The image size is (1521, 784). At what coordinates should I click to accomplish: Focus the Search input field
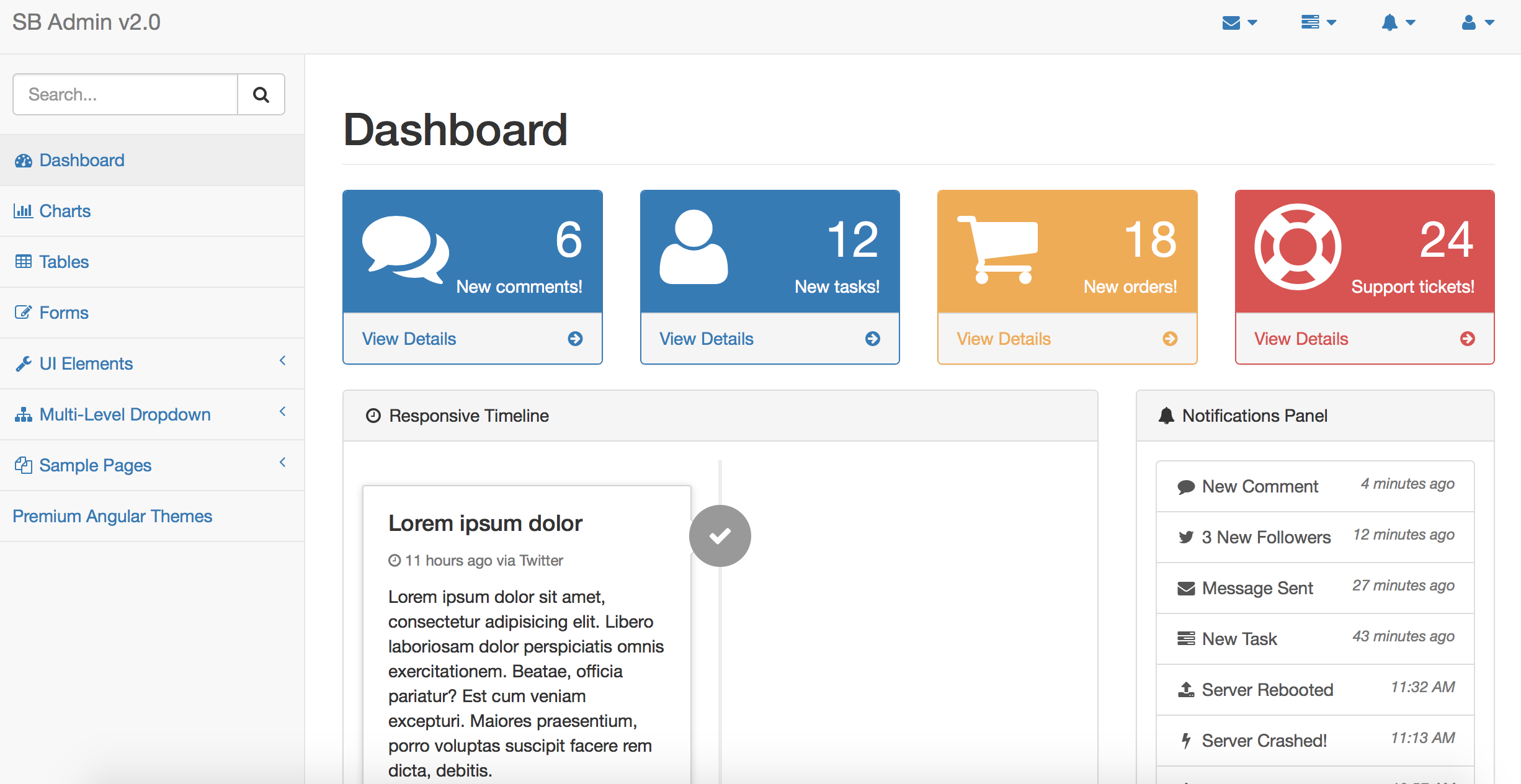click(125, 95)
